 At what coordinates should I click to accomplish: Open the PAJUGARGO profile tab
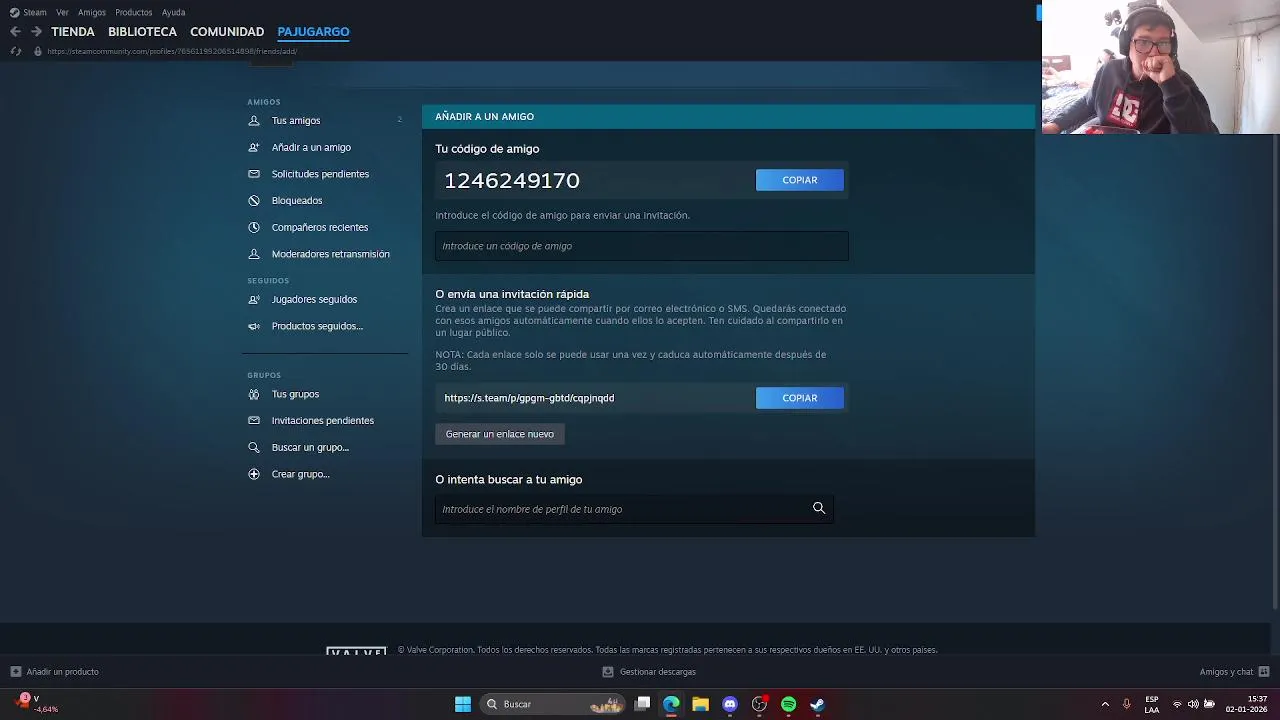click(313, 32)
